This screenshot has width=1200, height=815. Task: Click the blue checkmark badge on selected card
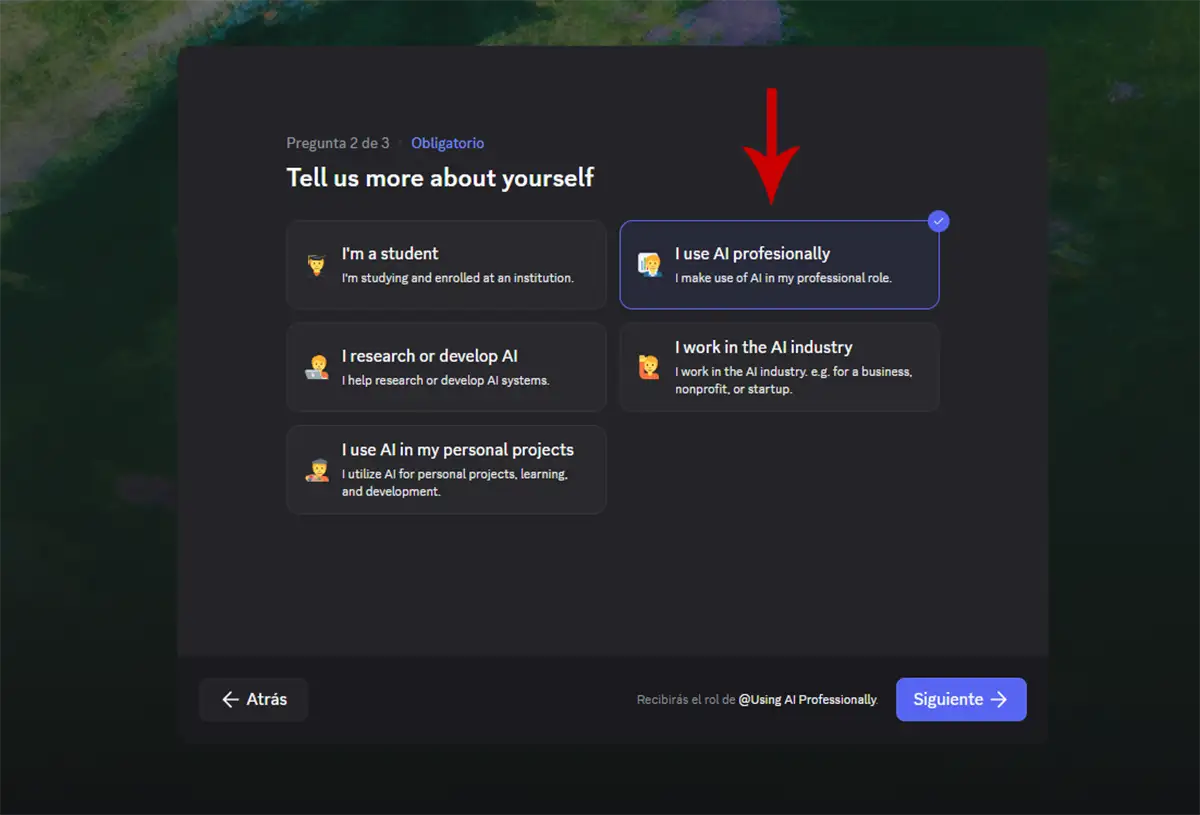tap(938, 221)
